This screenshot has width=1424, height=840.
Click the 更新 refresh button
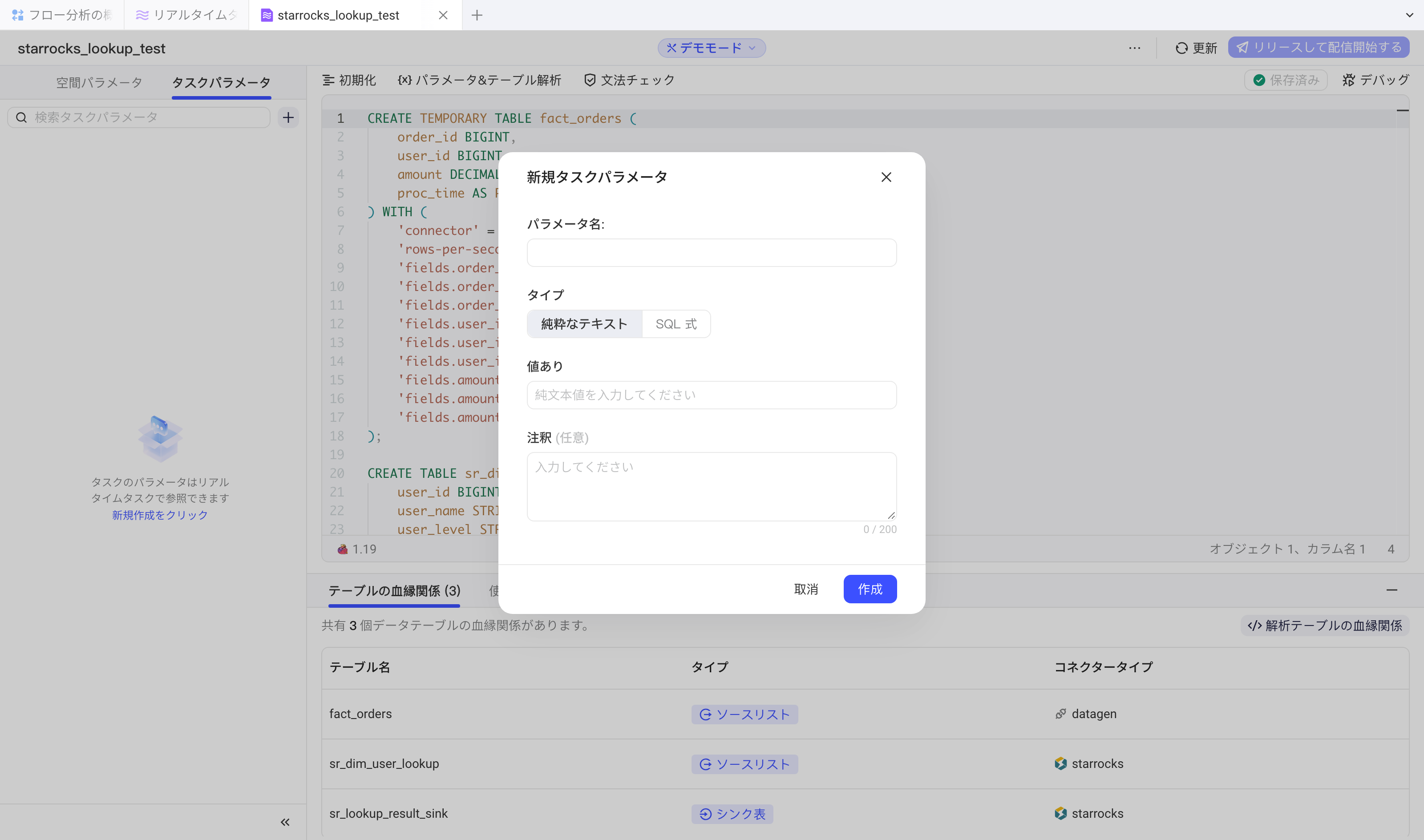tap(1196, 48)
